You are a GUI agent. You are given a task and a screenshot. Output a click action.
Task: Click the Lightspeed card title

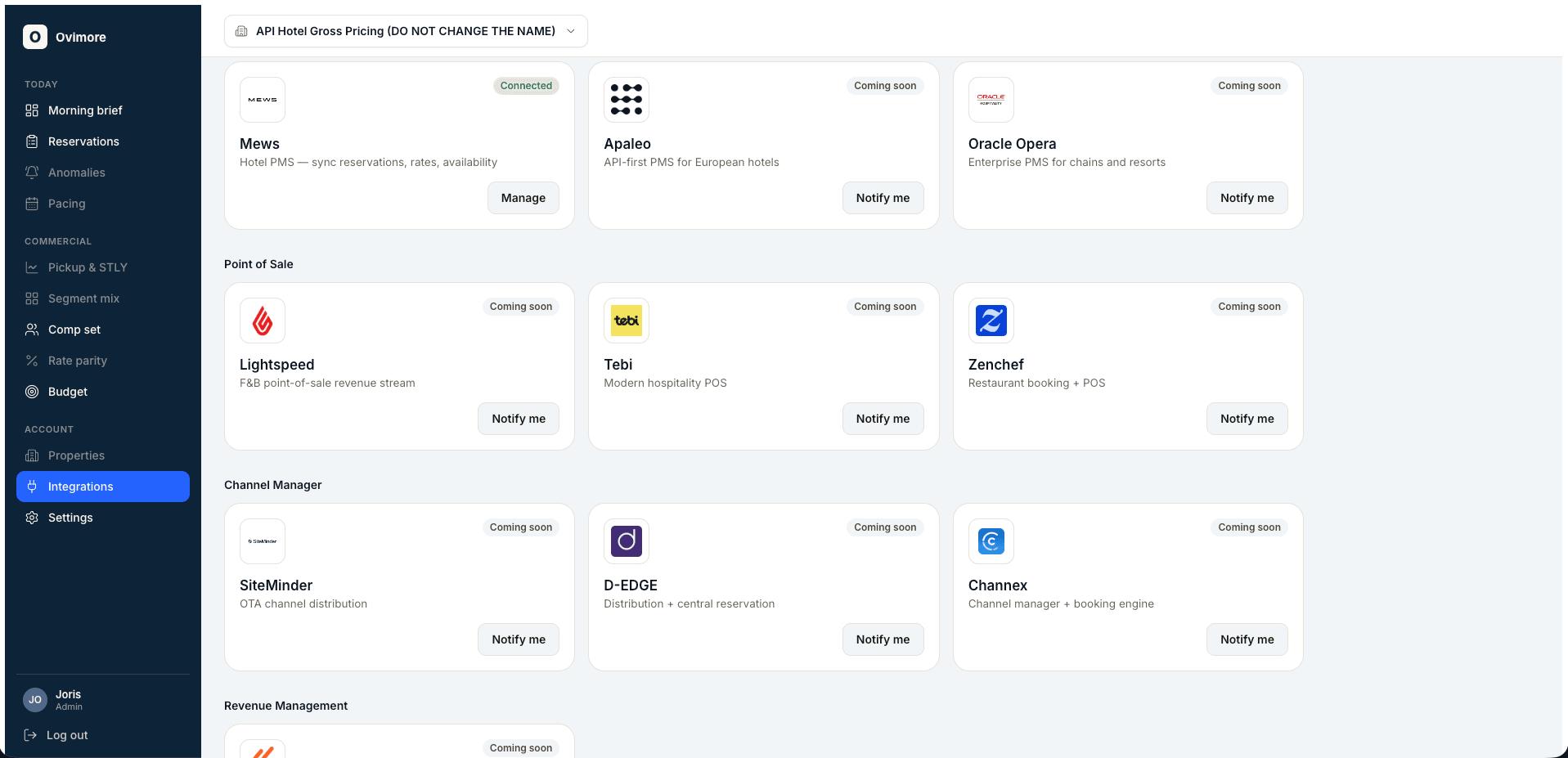coord(276,365)
